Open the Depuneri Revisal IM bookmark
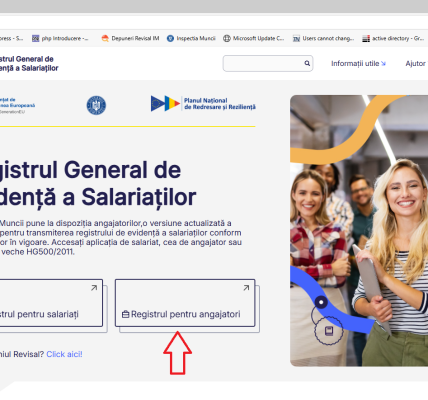 [130, 38]
